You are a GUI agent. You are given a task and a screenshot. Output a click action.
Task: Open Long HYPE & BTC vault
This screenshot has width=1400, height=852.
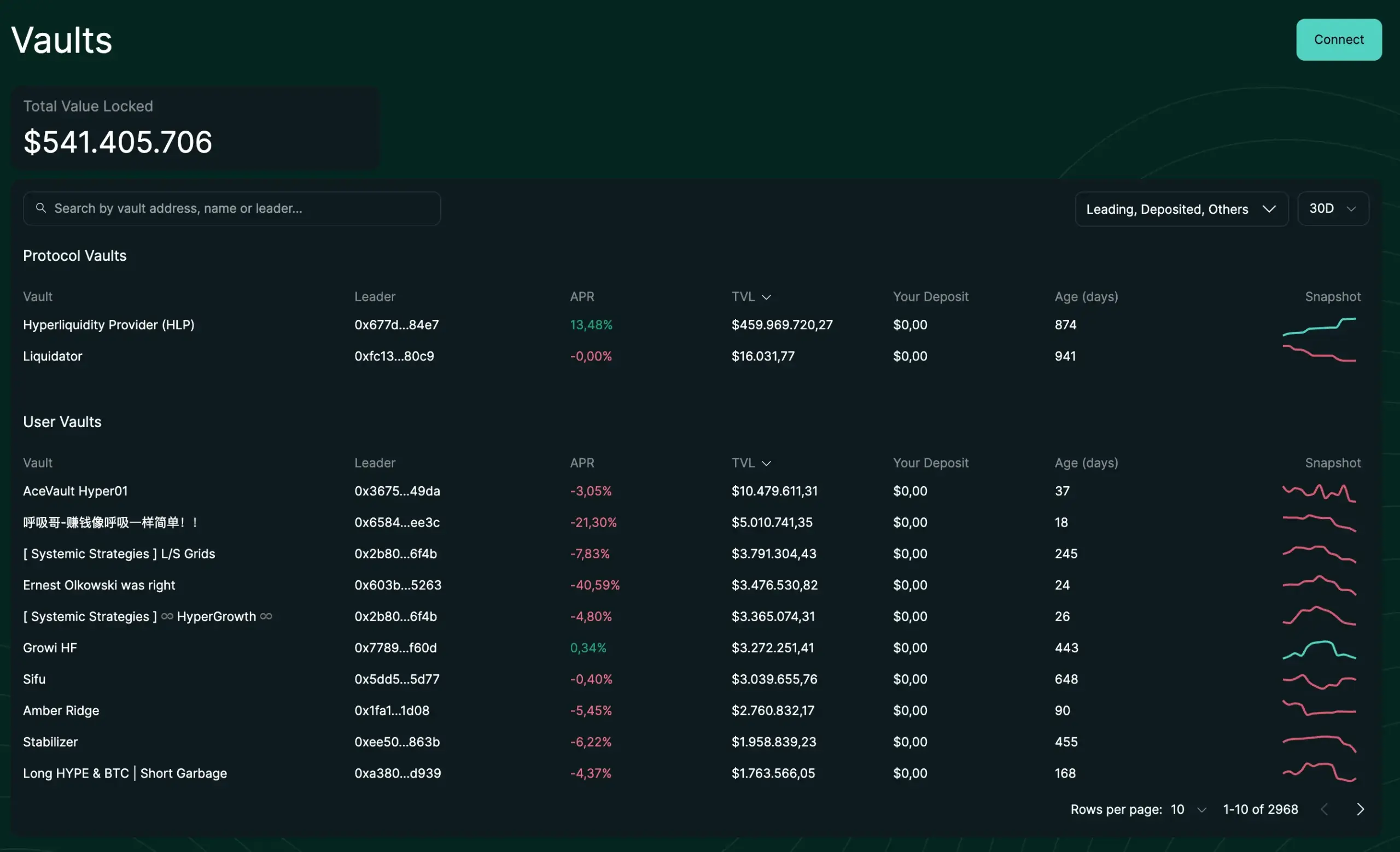coord(125,774)
